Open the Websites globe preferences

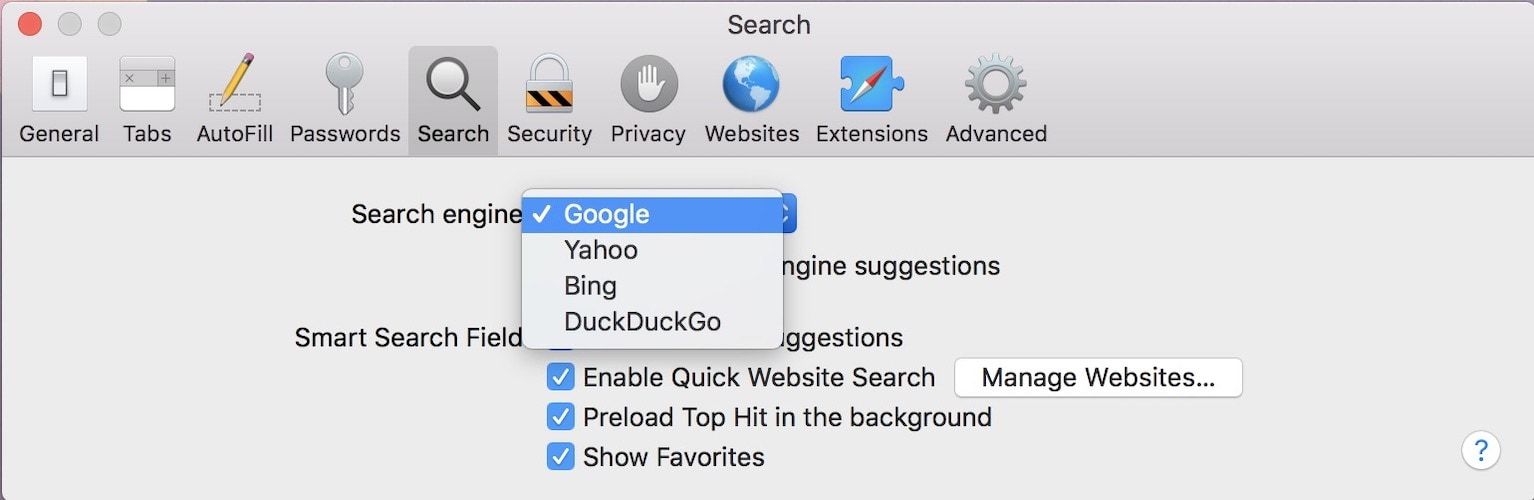752,101
